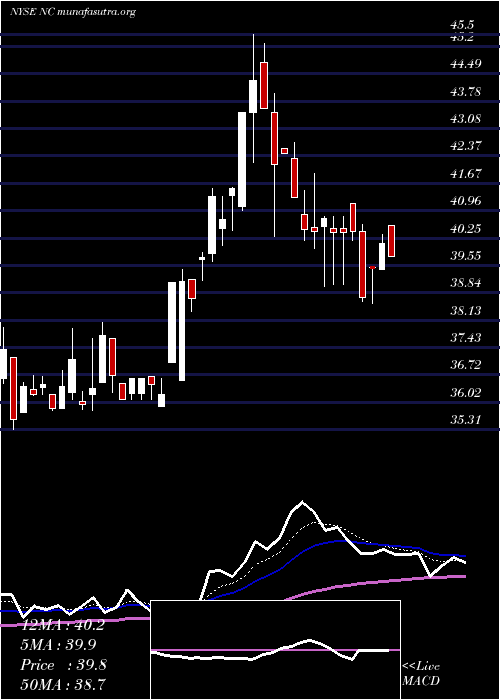Select the 41.67 price level label
500x700 pixels.
click(466, 174)
